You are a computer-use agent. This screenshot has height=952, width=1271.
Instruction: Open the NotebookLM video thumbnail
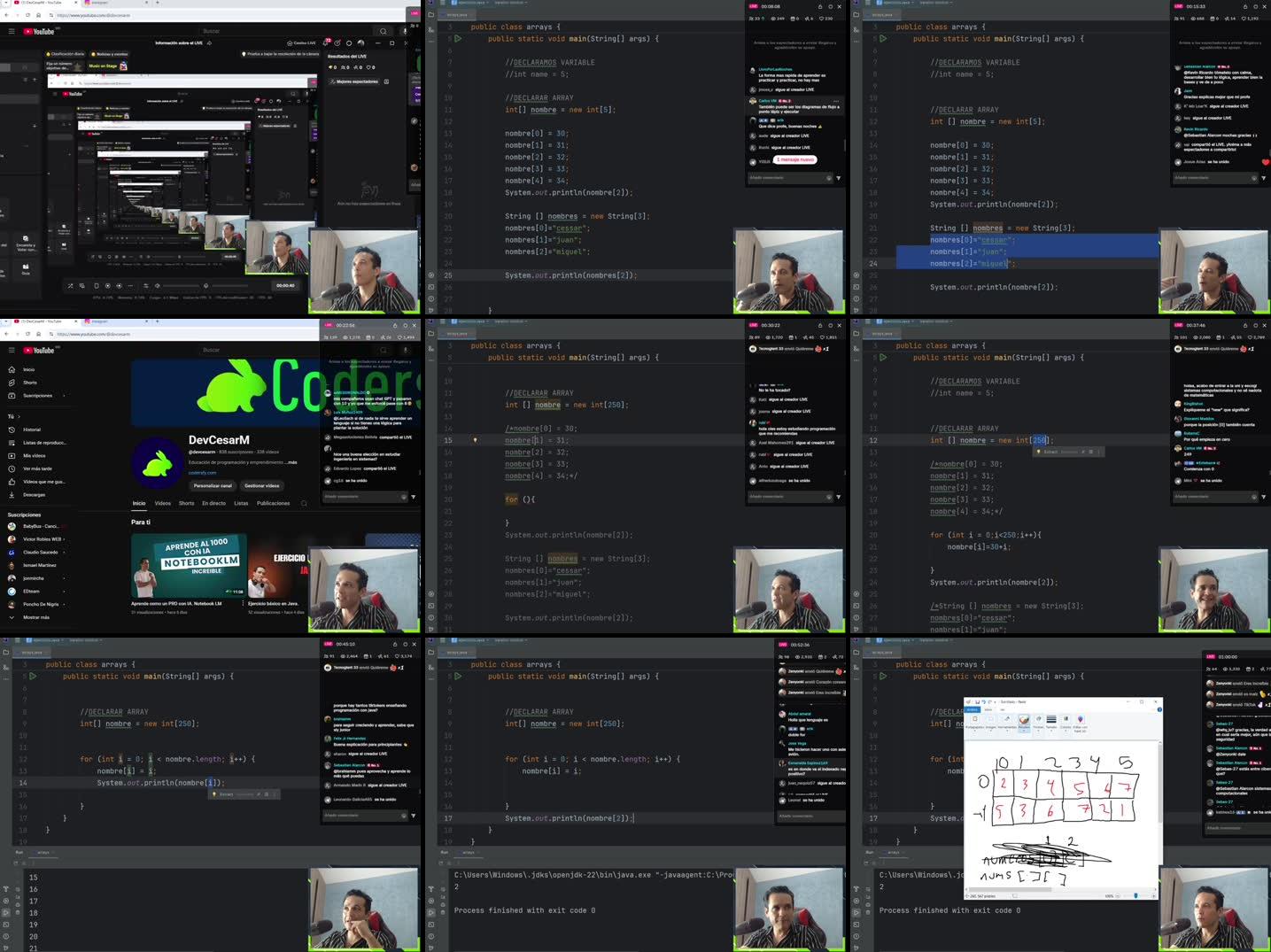(x=188, y=566)
